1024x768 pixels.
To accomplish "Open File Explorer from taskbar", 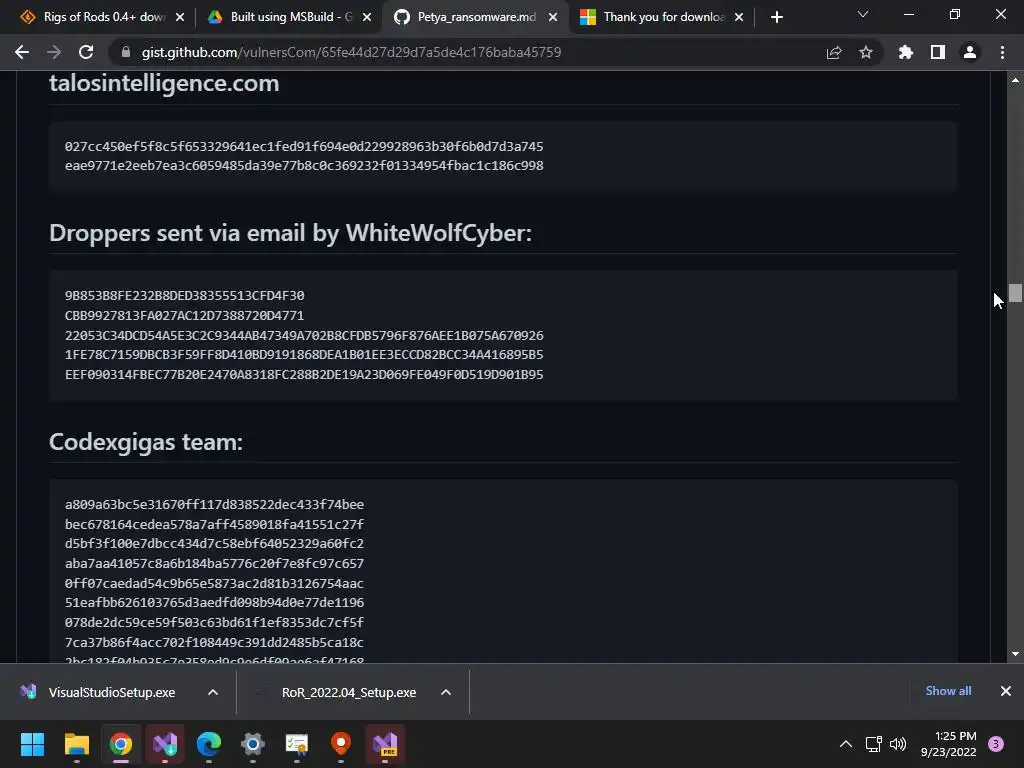I will (76, 744).
